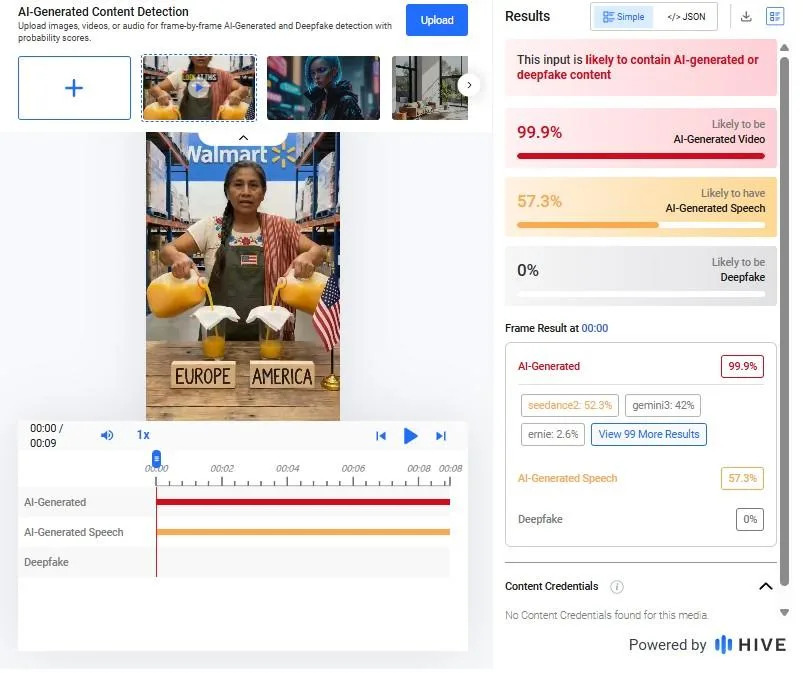
Task: Click the 0% deepfake frame score badge
Action: (750, 519)
